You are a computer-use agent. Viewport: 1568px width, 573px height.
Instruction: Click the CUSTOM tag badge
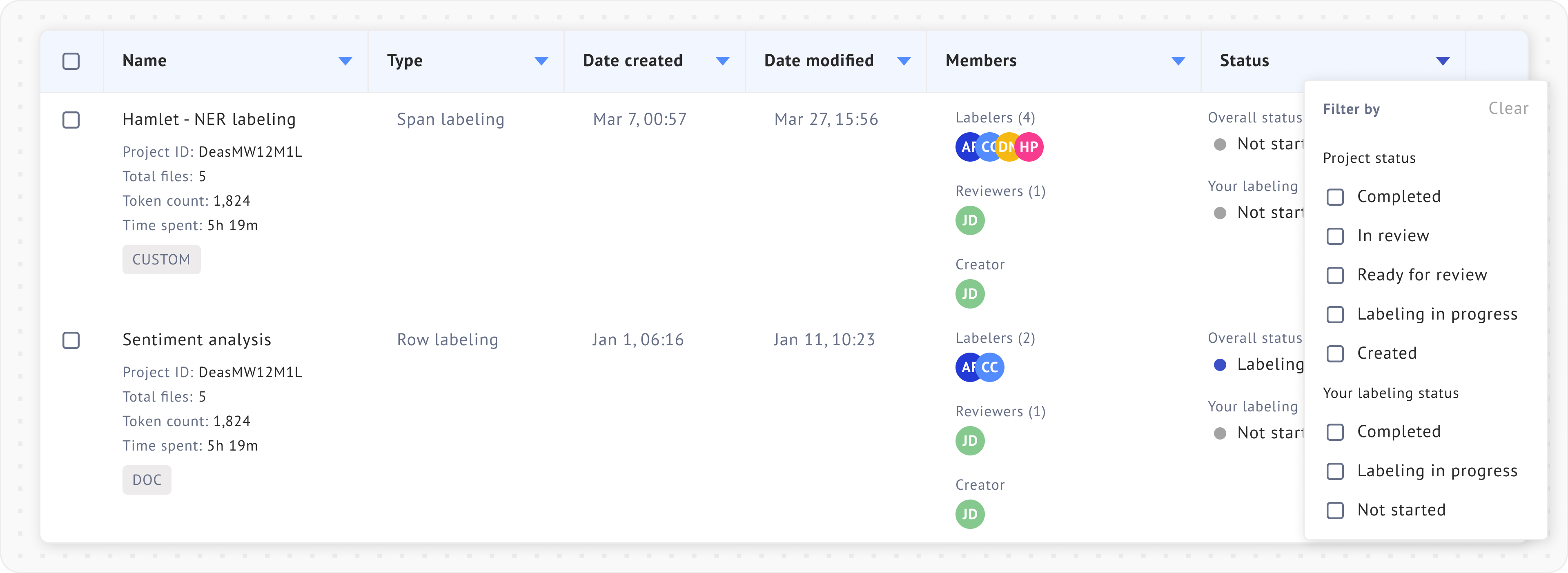(x=161, y=260)
